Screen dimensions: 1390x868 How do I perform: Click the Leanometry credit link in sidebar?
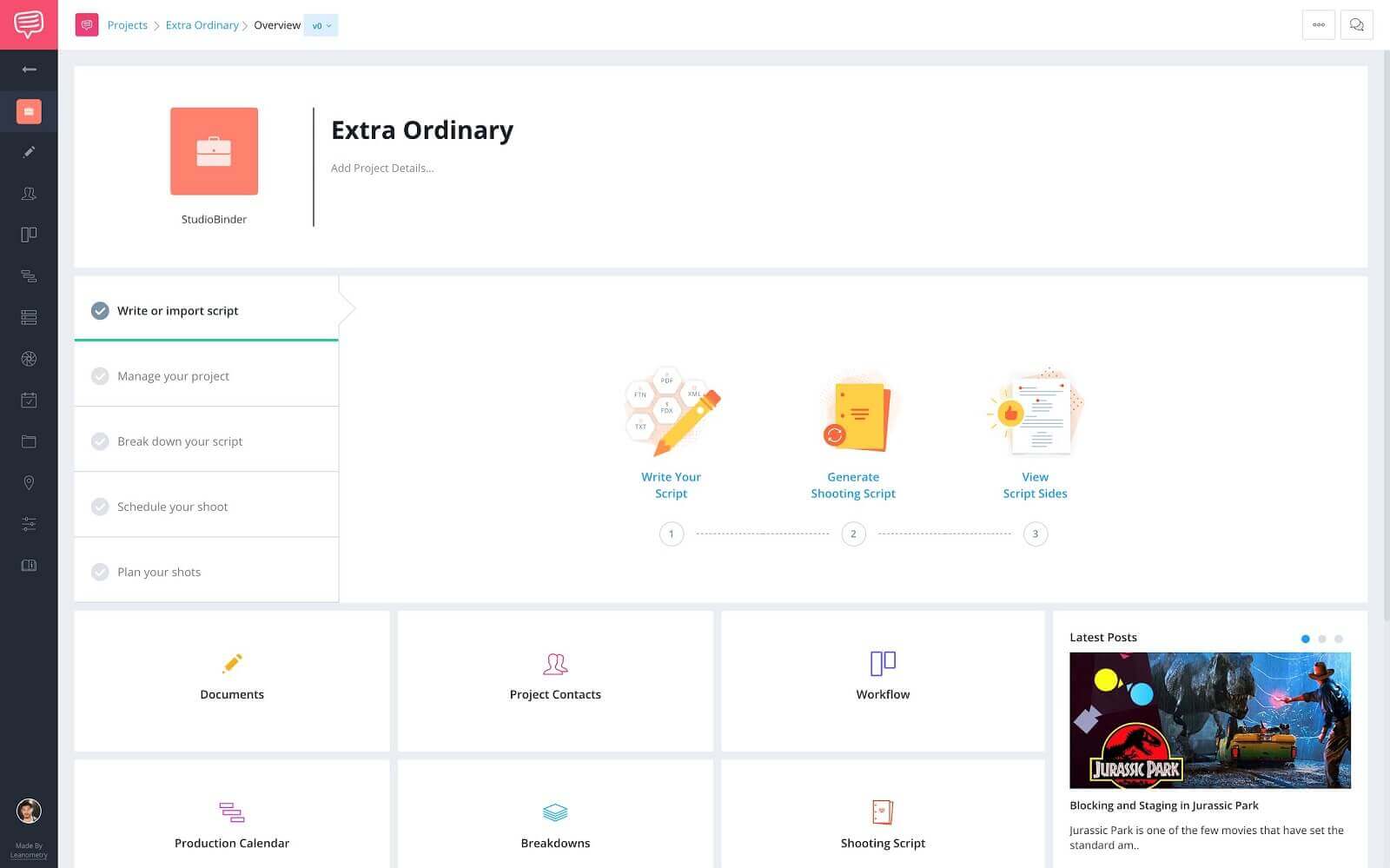coord(29,855)
